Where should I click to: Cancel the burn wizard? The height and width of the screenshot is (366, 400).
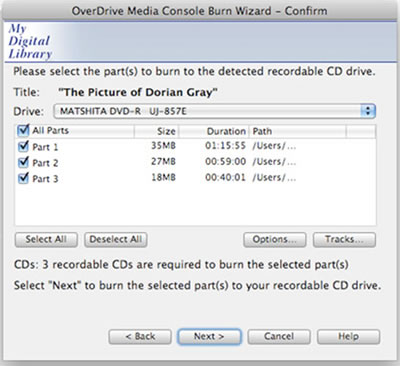tap(279, 337)
